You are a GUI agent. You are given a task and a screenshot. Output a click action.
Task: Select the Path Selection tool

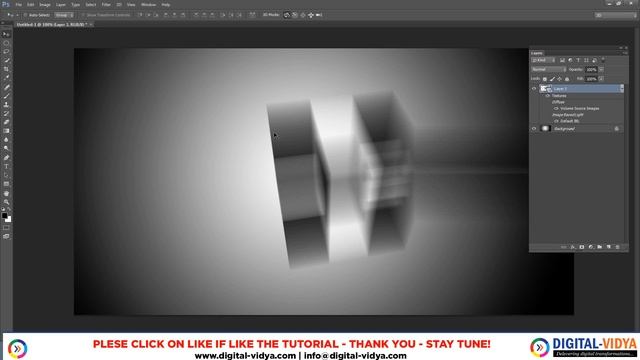click(x=6, y=175)
